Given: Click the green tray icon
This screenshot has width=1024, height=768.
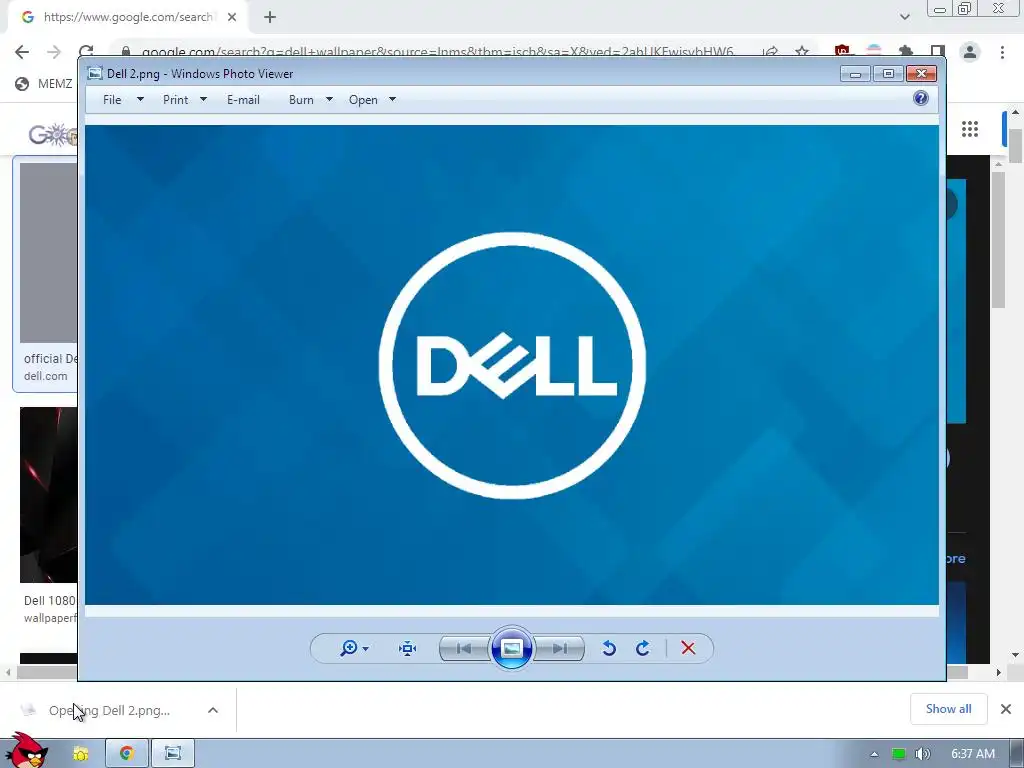Looking at the screenshot, I should point(899,754).
